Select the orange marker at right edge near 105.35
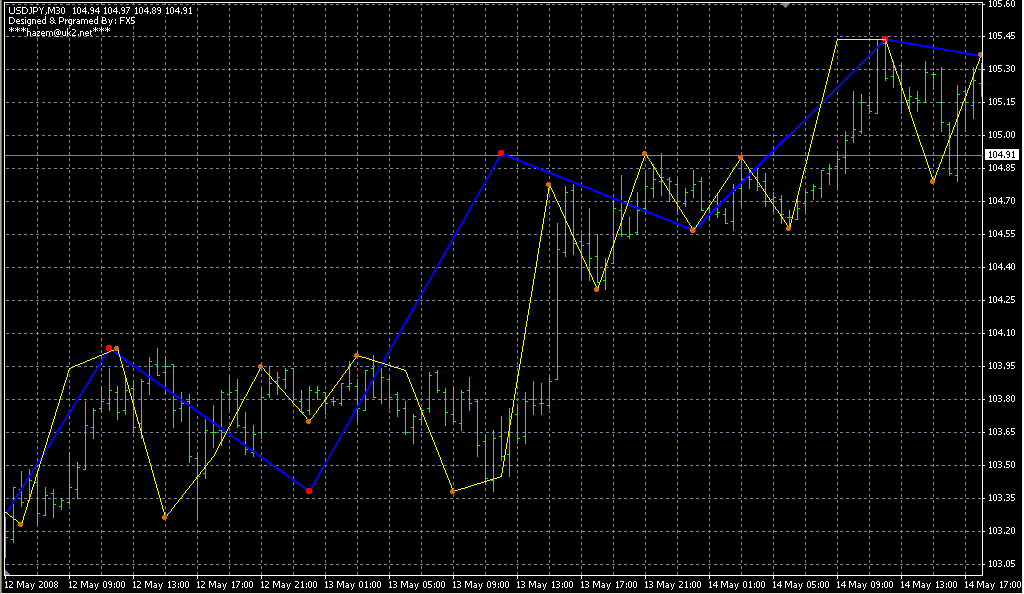 tap(980, 55)
